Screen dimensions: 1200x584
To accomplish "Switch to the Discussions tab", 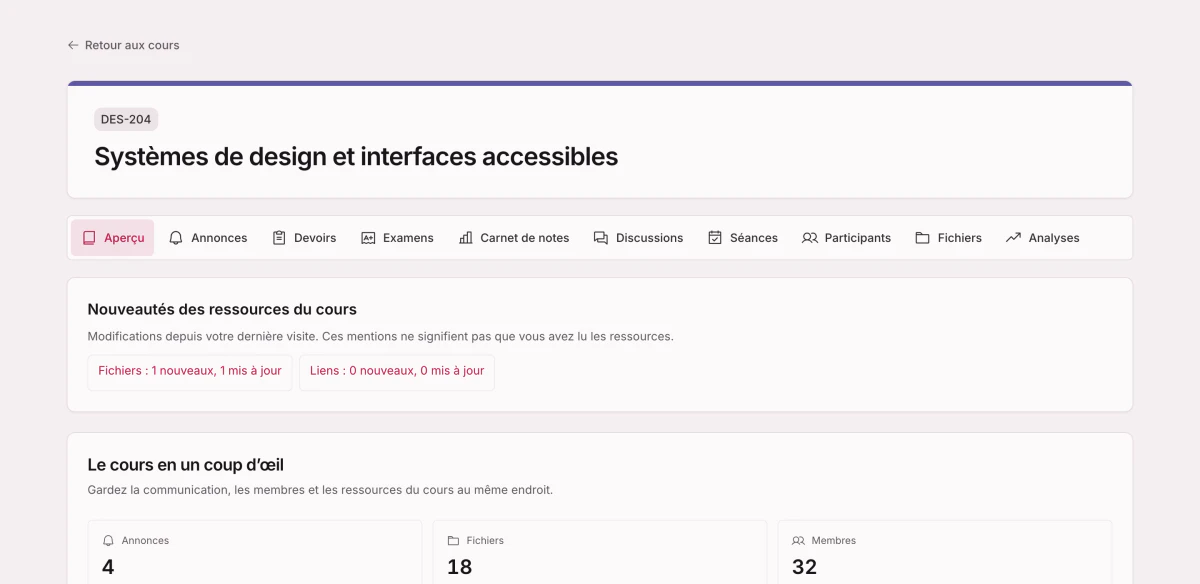I will click(638, 238).
